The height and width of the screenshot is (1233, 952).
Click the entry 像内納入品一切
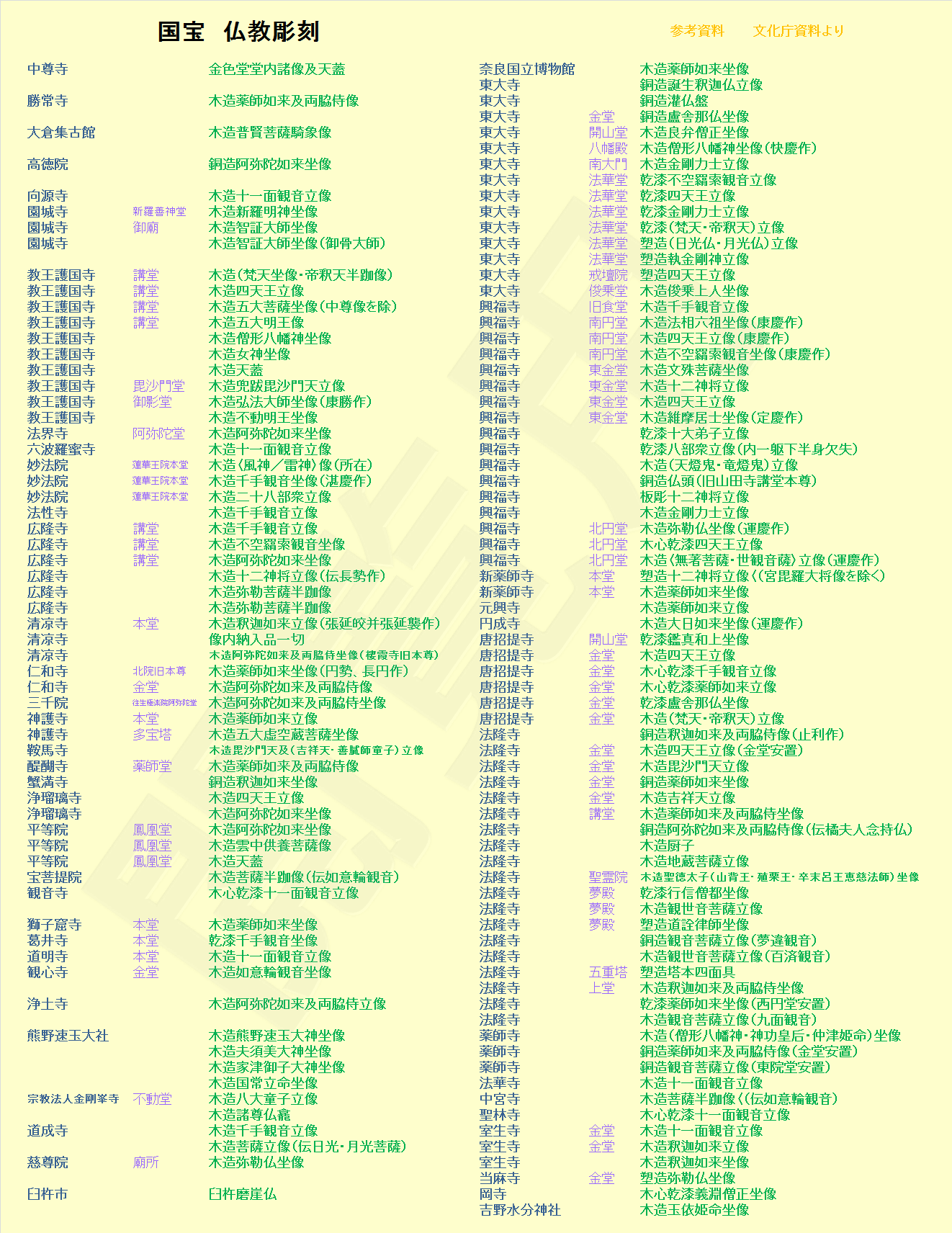[x=256, y=640]
